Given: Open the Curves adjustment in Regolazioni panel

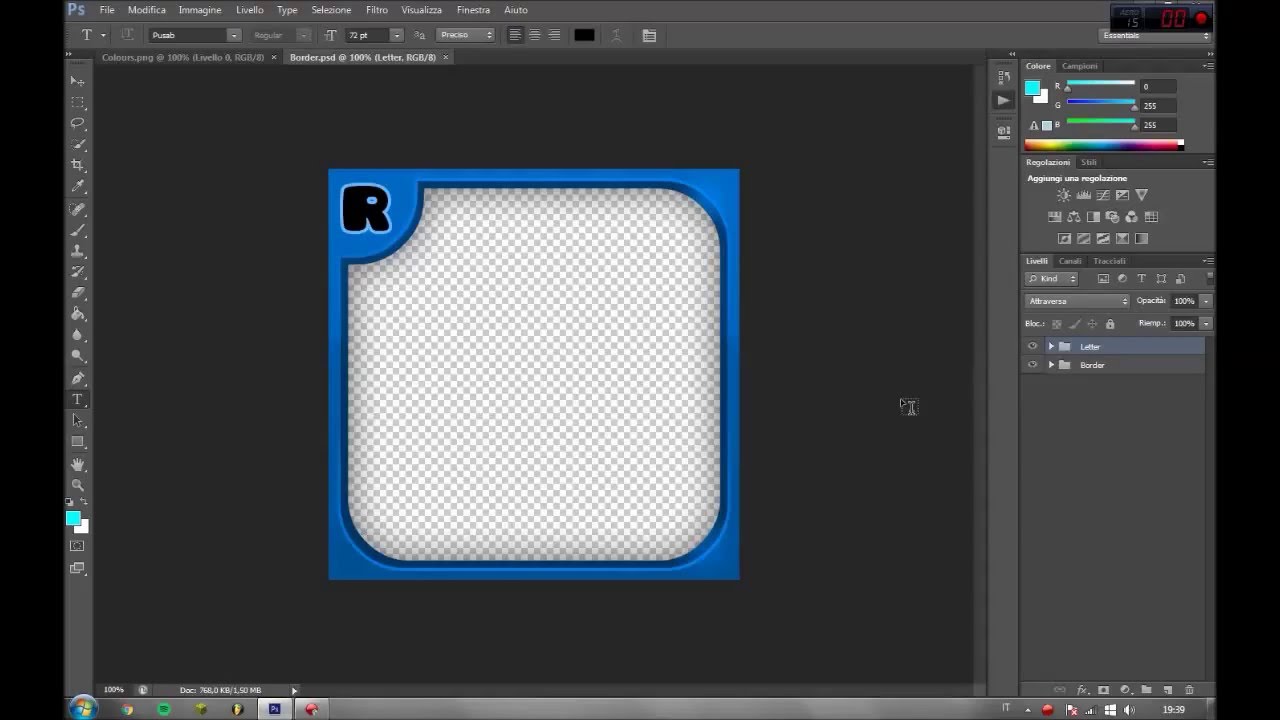Looking at the screenshot, I should [1103, 195].
